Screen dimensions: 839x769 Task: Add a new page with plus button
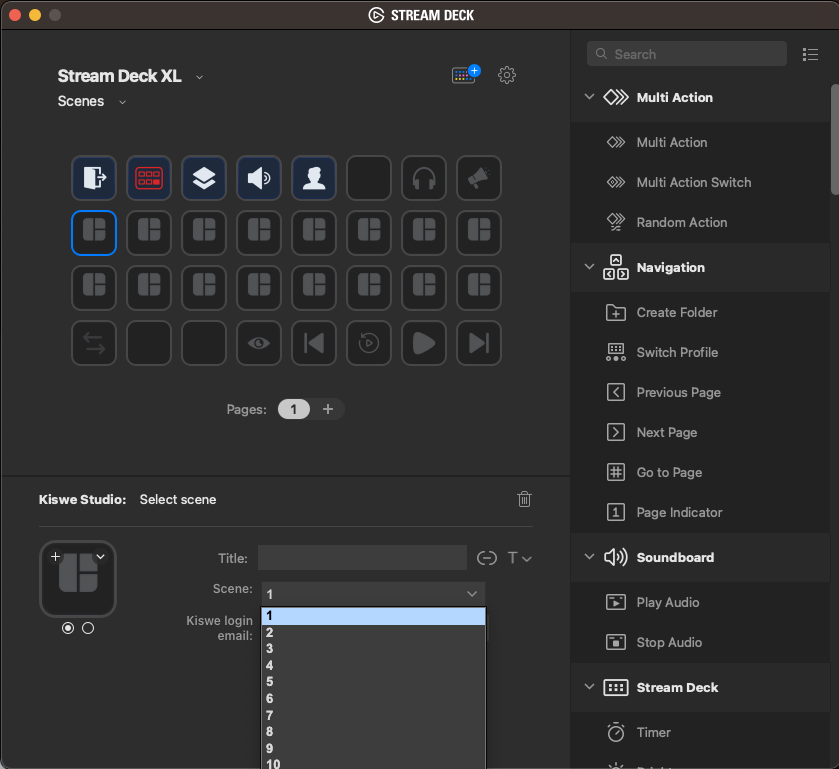328,409
